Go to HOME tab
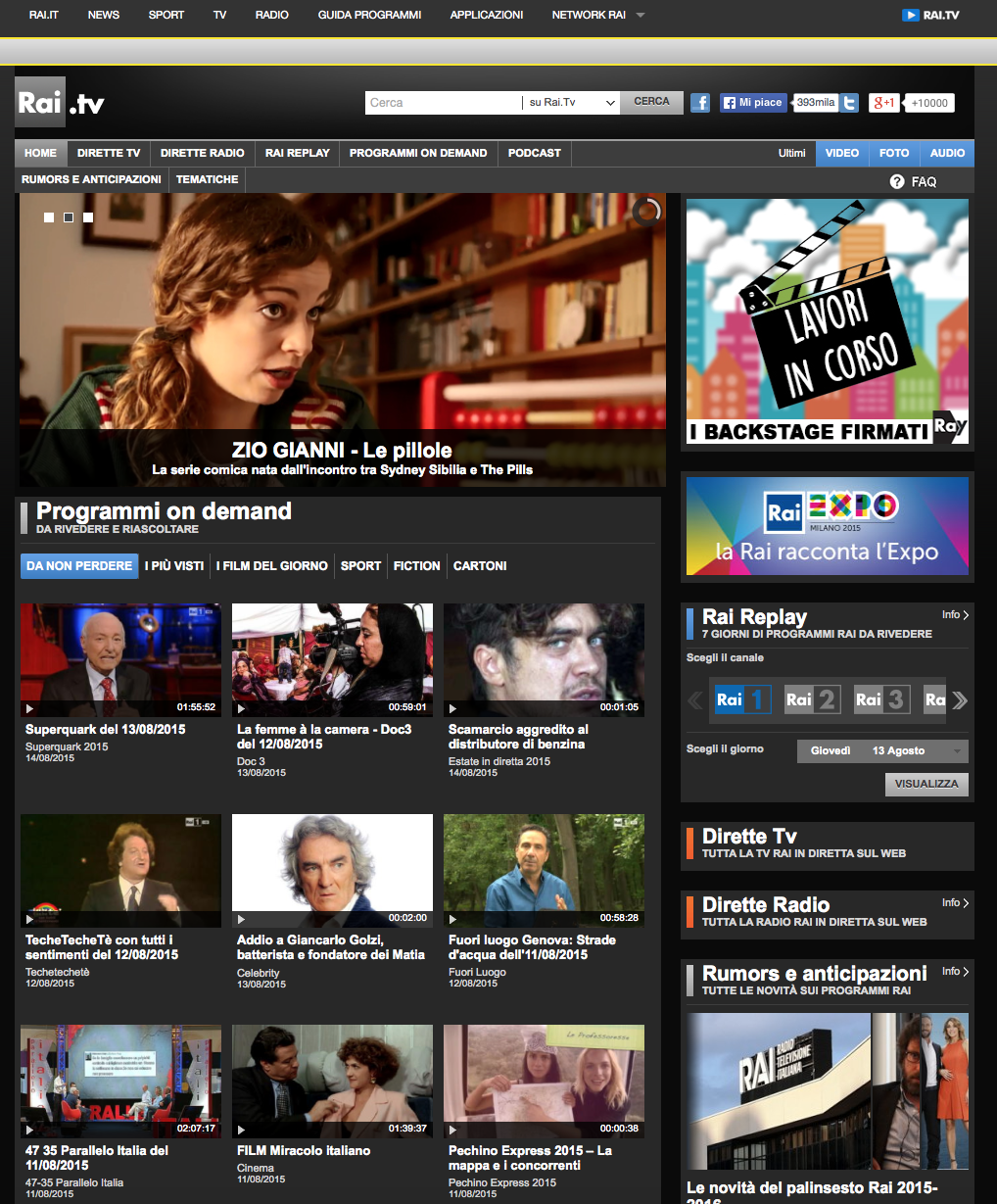Viewport: 997px width, 1204px height. 41,154
